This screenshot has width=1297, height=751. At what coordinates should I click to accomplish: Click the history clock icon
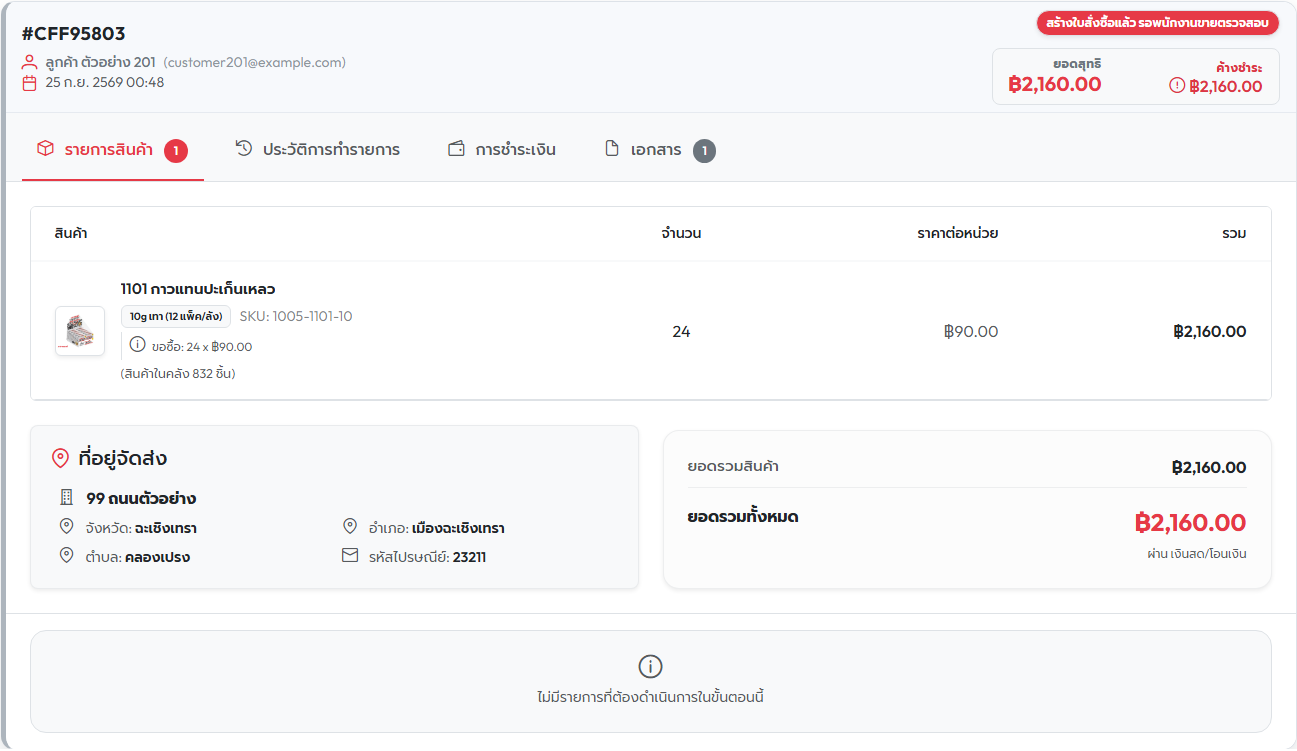point(244,149)
